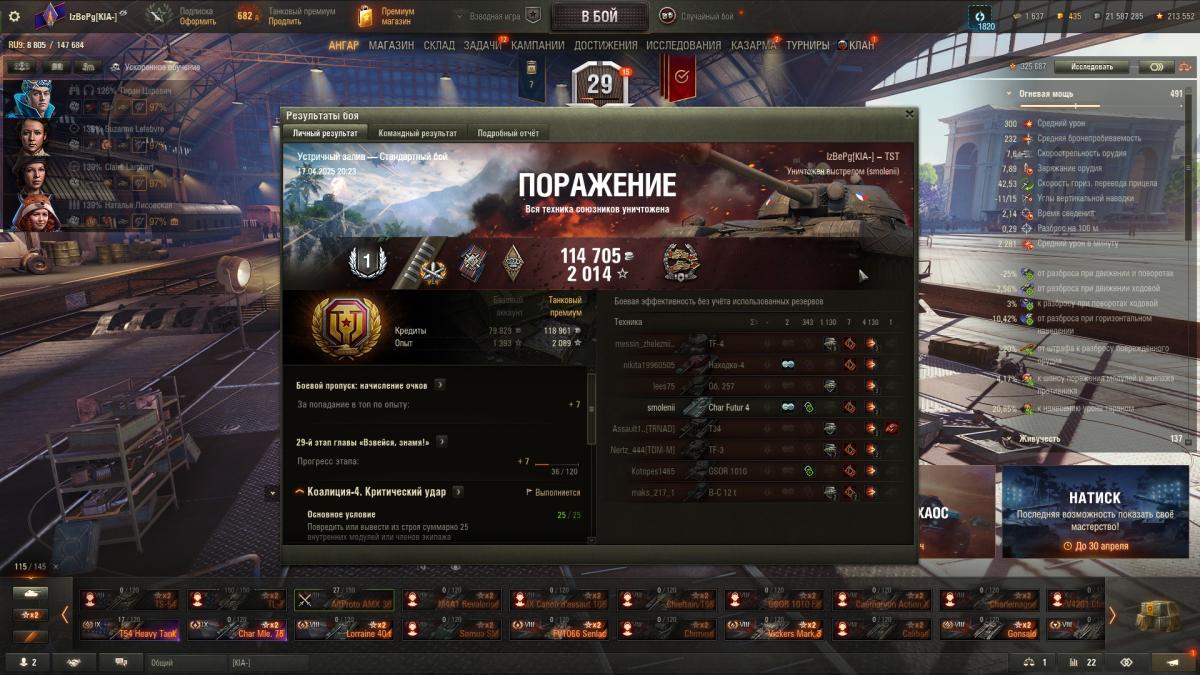1200x675 pixels.
Task: Open the МАГАЗИН menu
Action: tap(391, 45)
